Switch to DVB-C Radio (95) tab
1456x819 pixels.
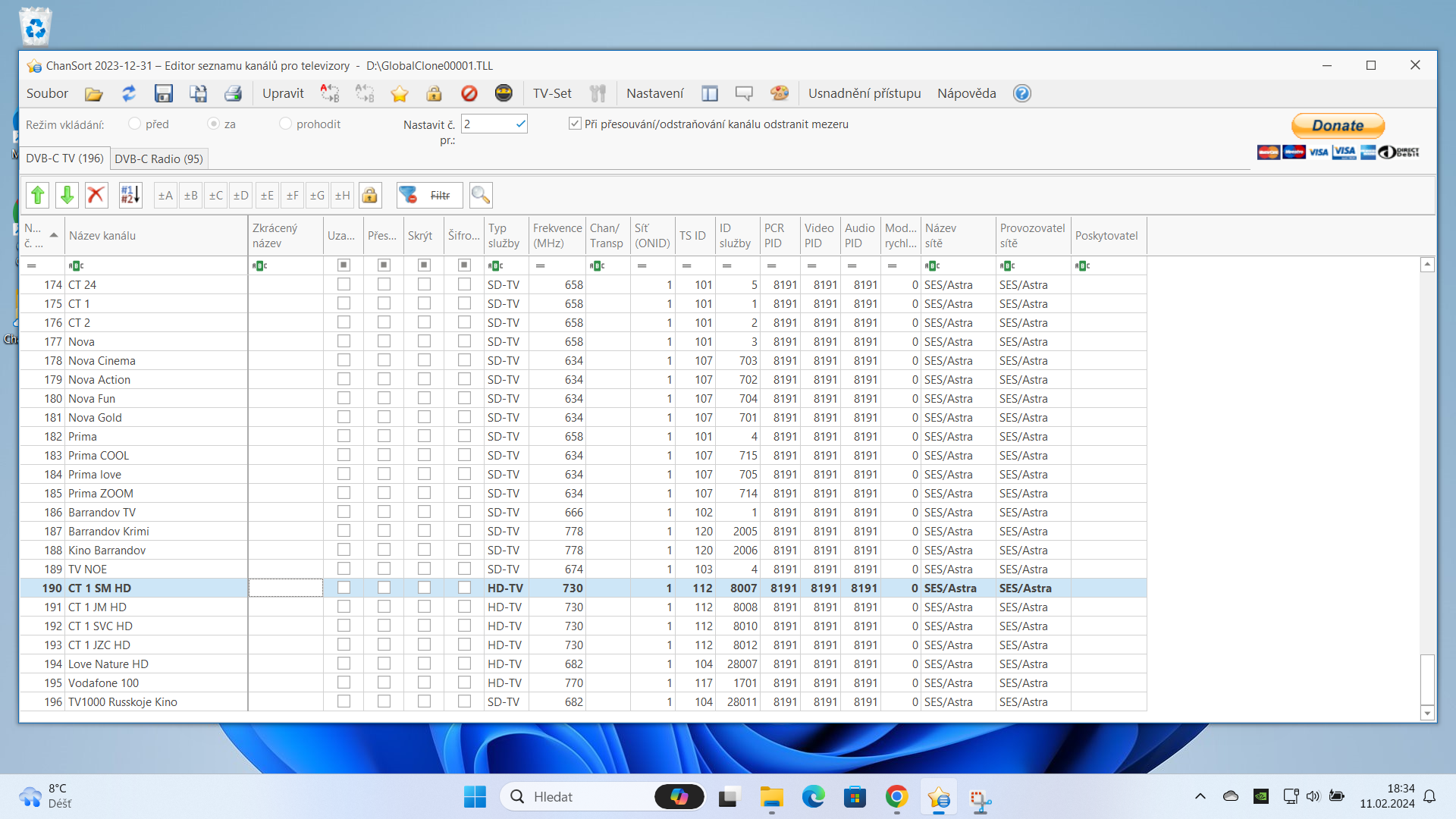(x=158, y=158)
